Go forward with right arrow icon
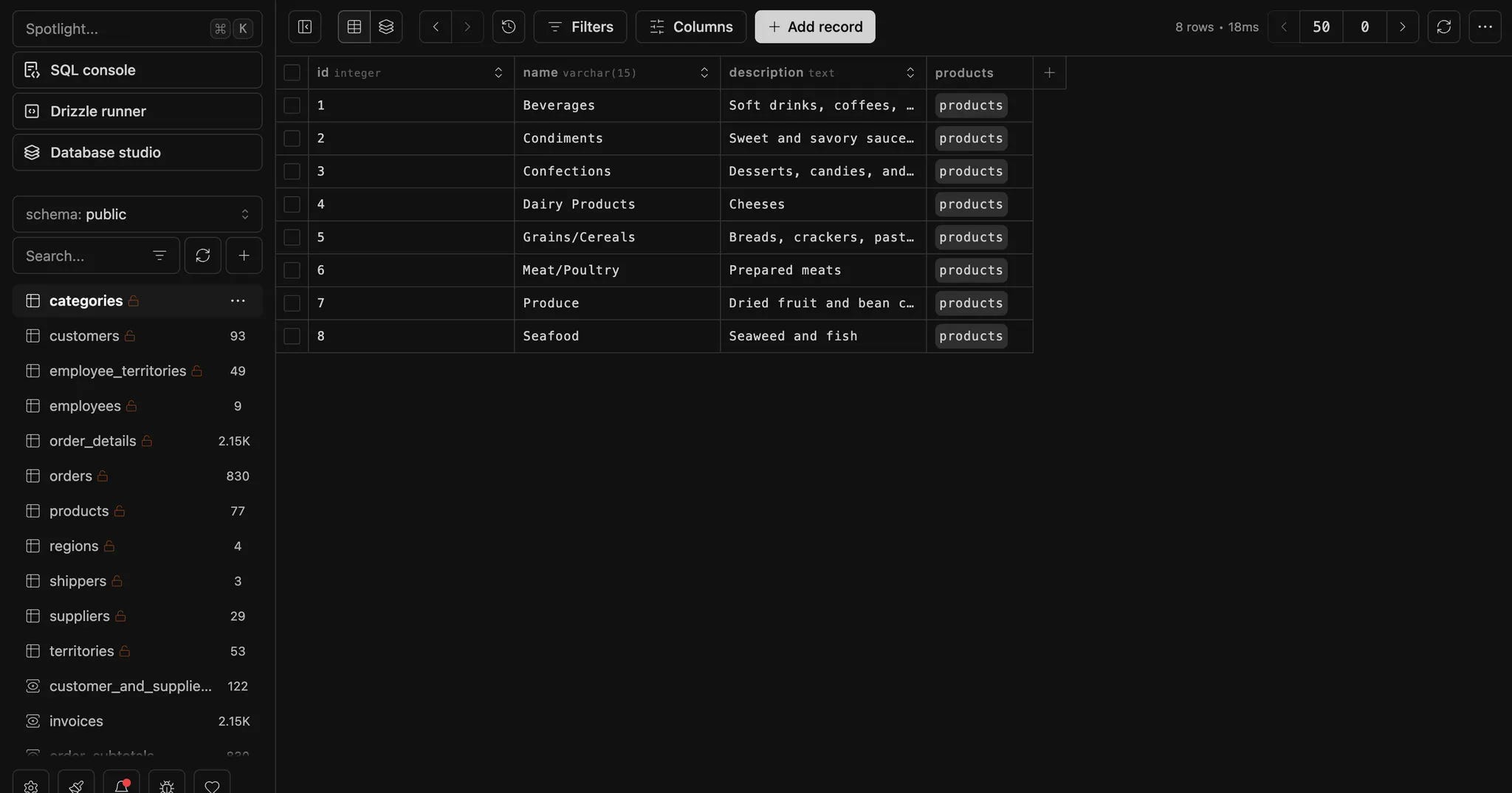The height and width of the screenshot is (793, 1512). click(467, 27)
